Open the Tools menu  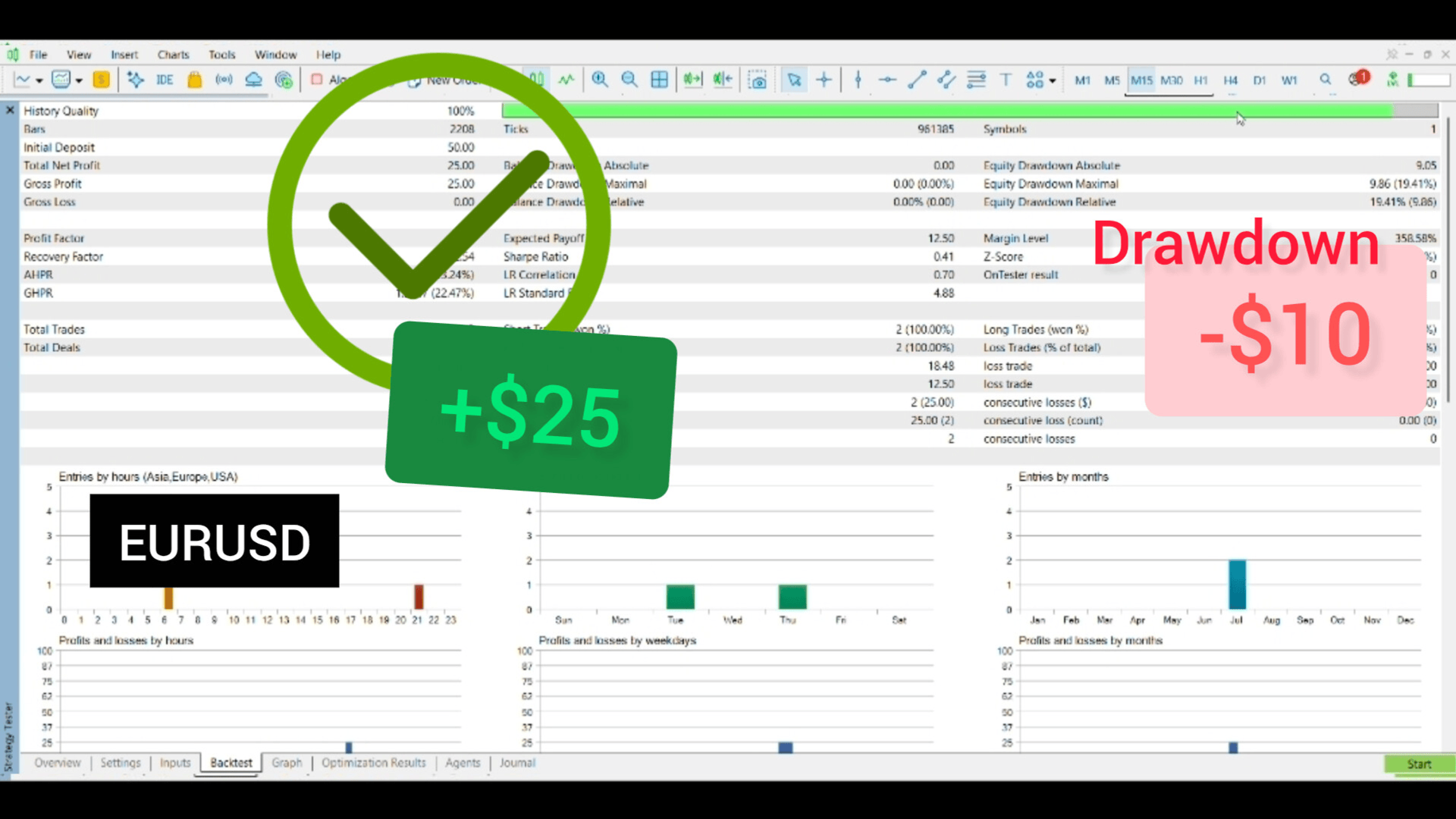pyautogui.click(x=222, y=55)
